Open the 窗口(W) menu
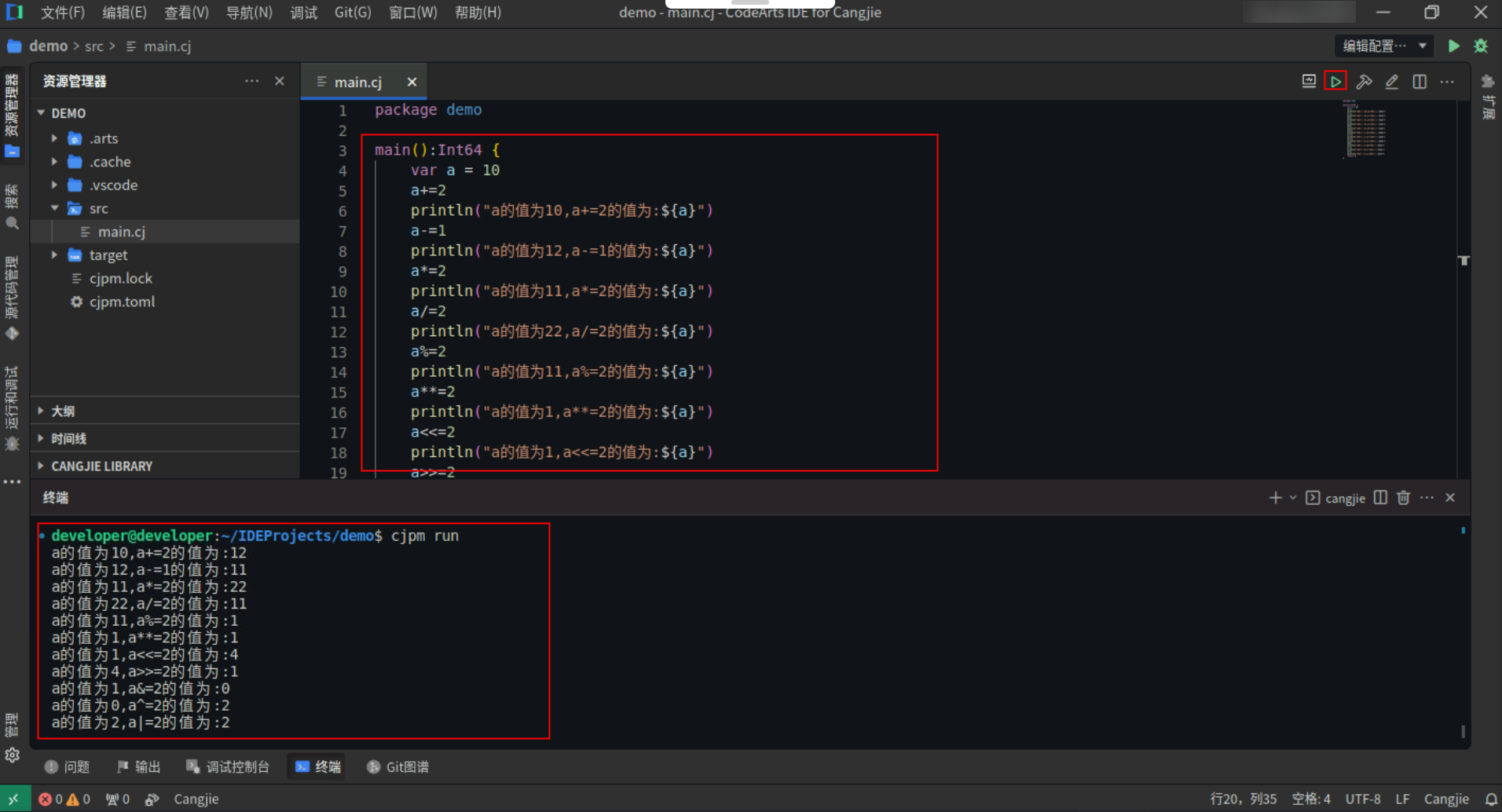This screenshot has height=812, width=1502. click(413, 13)
